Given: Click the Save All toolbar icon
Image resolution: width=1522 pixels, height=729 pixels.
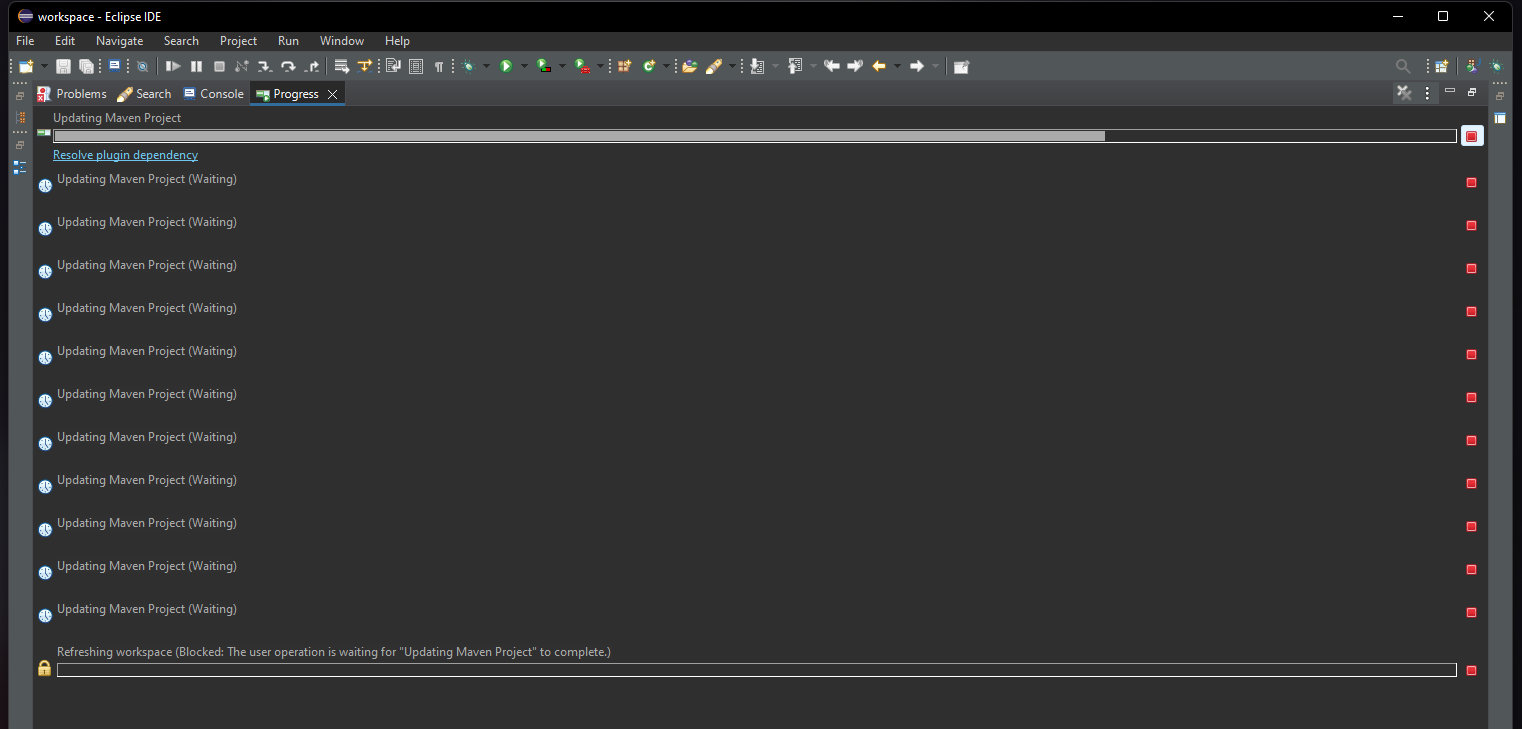Looking at the screenshot, I should (86, 66).
